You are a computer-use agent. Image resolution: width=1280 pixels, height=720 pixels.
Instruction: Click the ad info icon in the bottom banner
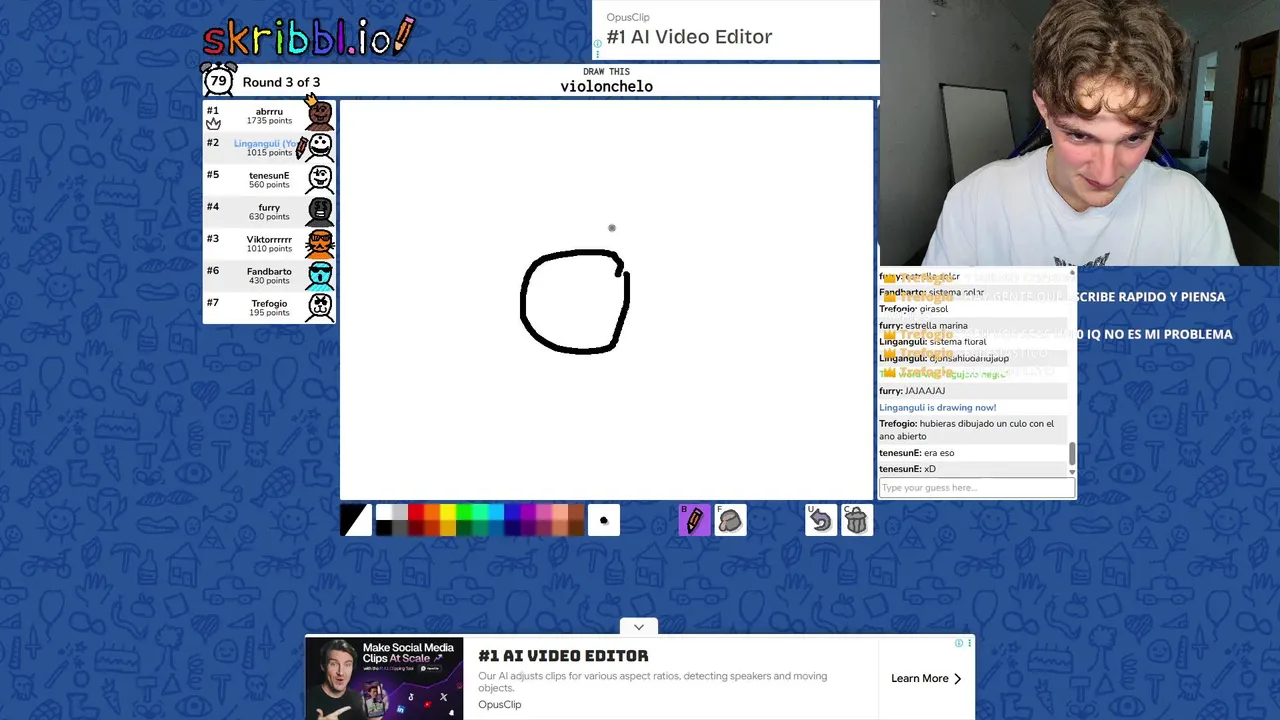click(x=958, y=643)
